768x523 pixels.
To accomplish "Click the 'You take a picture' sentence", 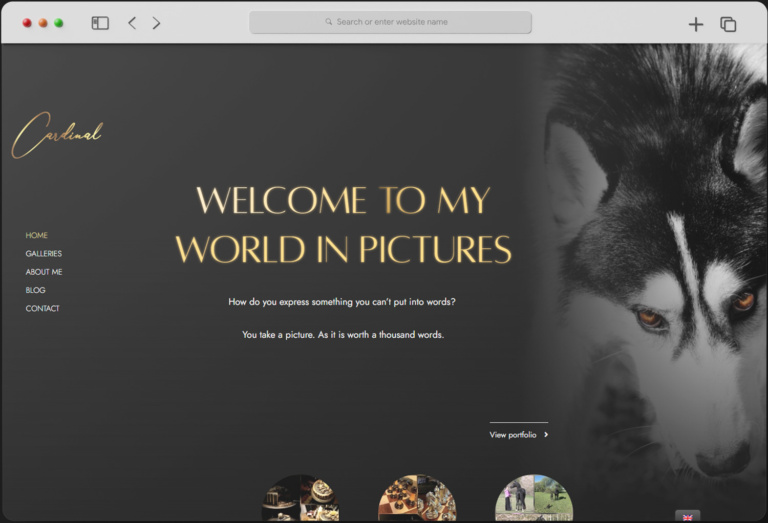I will (x=343, y=334).
